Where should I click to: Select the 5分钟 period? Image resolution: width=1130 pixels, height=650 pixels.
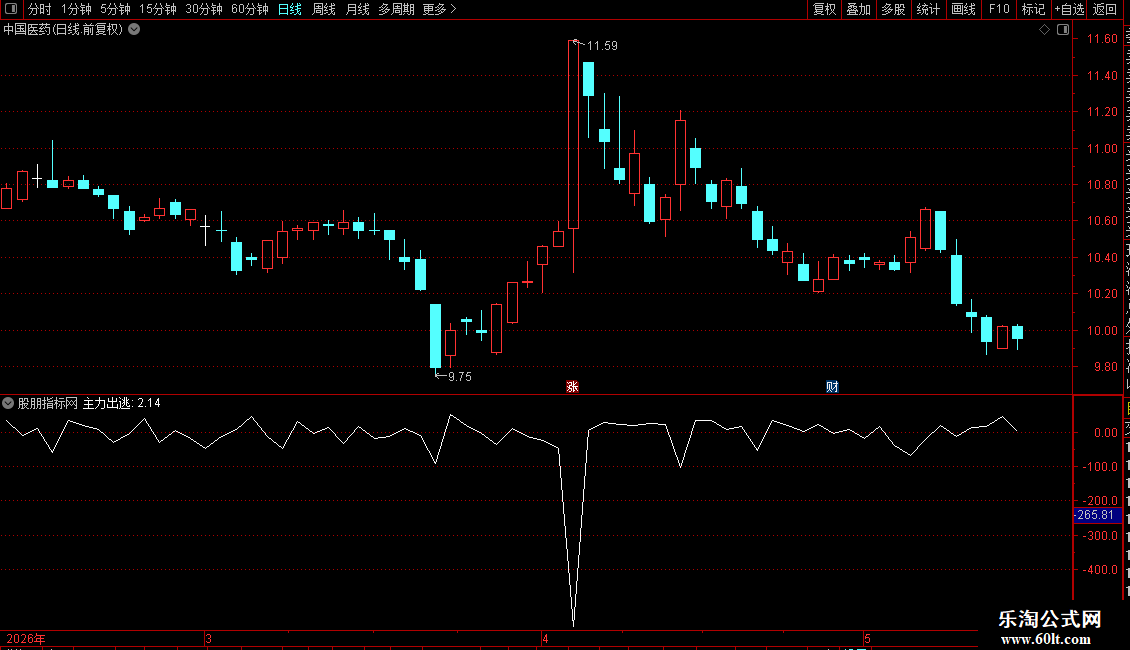click(x=115, y=9)
